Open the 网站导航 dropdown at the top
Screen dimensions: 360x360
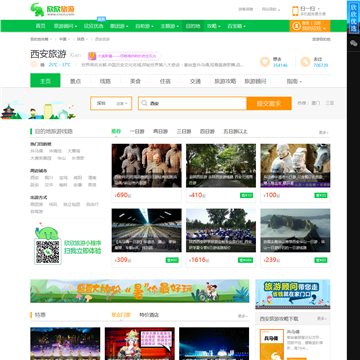[271, 9]
